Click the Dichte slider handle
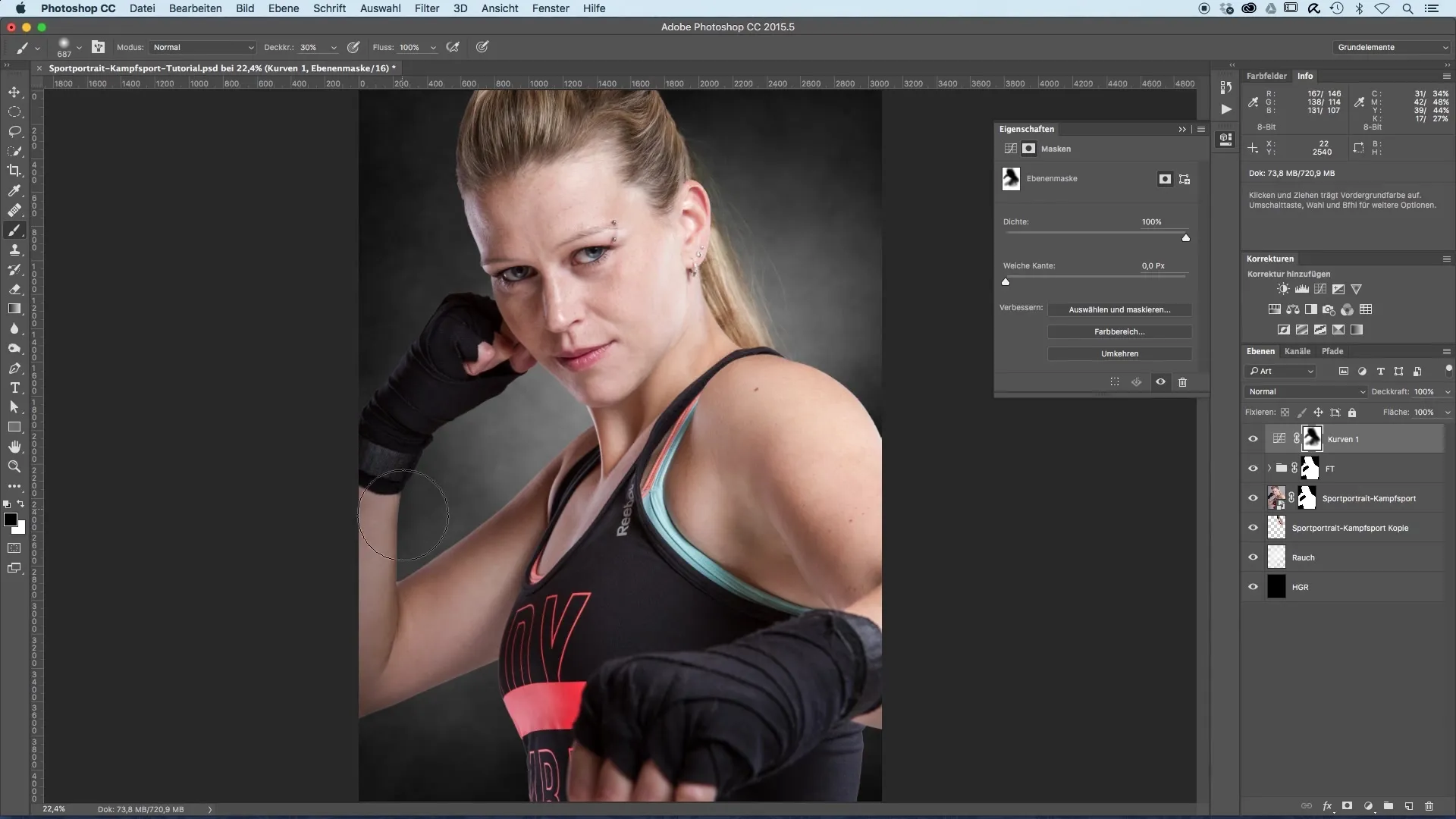Screen dimensions: 1456x819 (x=1186, y=238)
